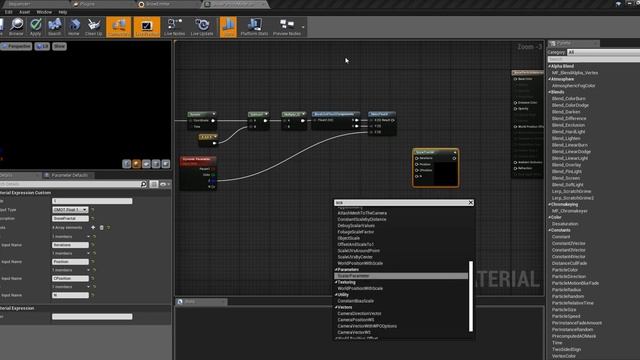
Task: Toggle the Stats toolbar button
Action: point(228,27)
